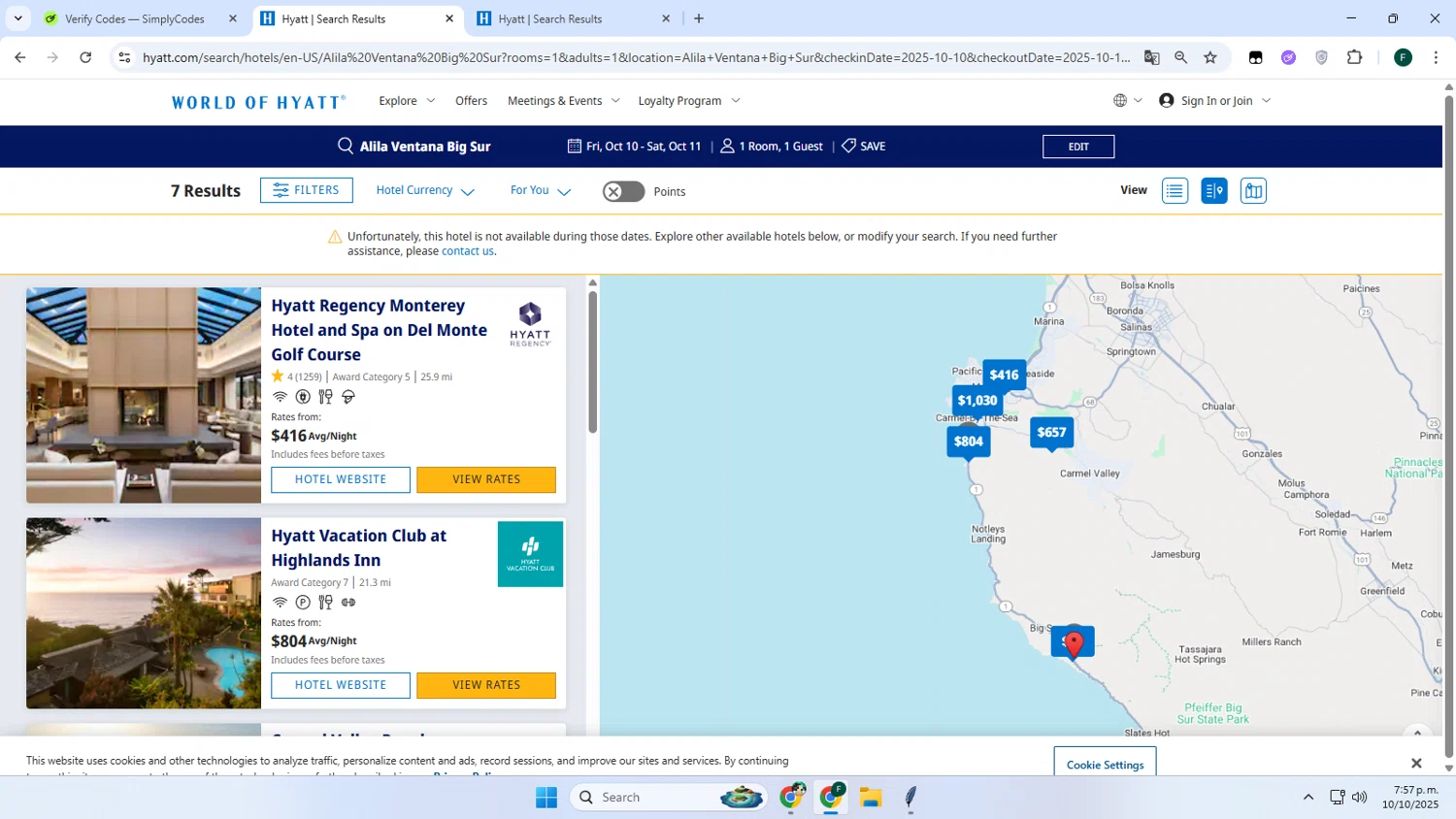Expand the Hotel Currency dropdown
The height and width of the screenshot is (819, 1456).
tap(425, 191)
